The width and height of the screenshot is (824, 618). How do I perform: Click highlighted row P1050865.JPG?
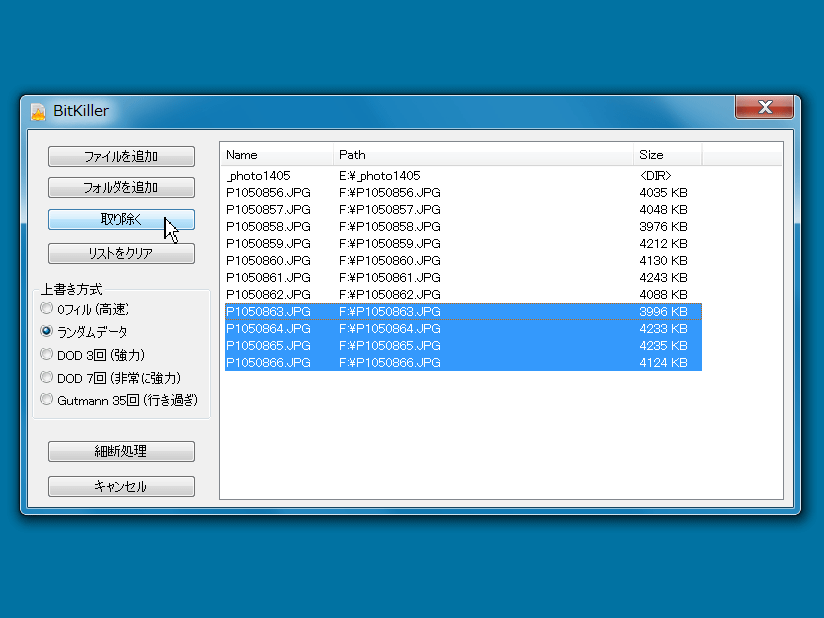(x=464, y=346)
